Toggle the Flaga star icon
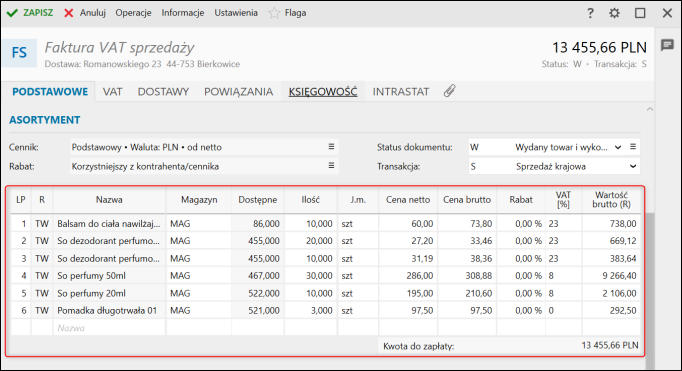This screenshot has width=682, height=371. click(274, 13)
